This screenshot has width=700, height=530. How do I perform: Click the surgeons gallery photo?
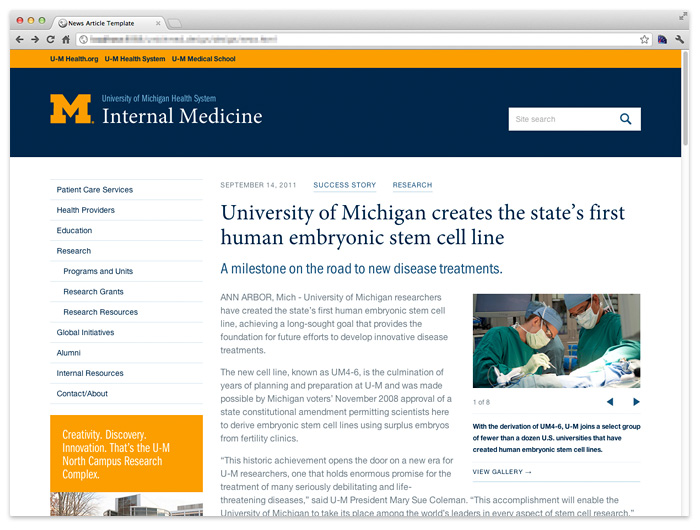pos(556,341)
